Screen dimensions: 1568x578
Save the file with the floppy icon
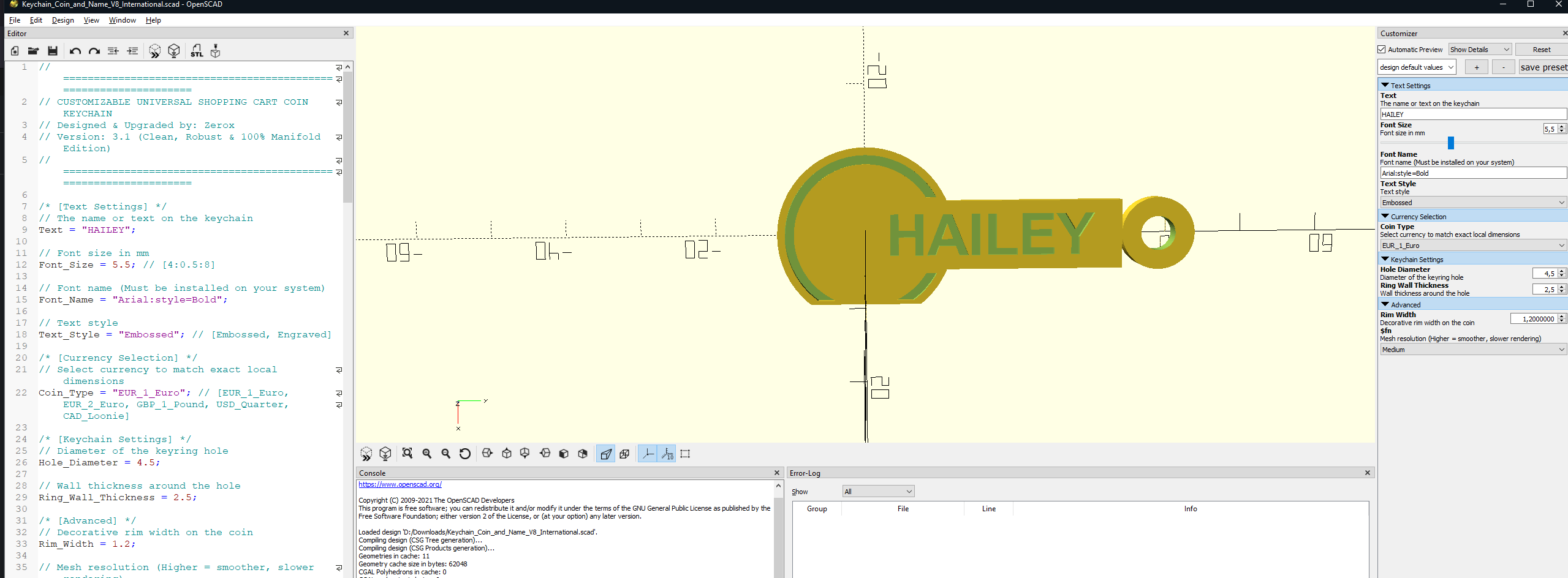pos(53,51)
